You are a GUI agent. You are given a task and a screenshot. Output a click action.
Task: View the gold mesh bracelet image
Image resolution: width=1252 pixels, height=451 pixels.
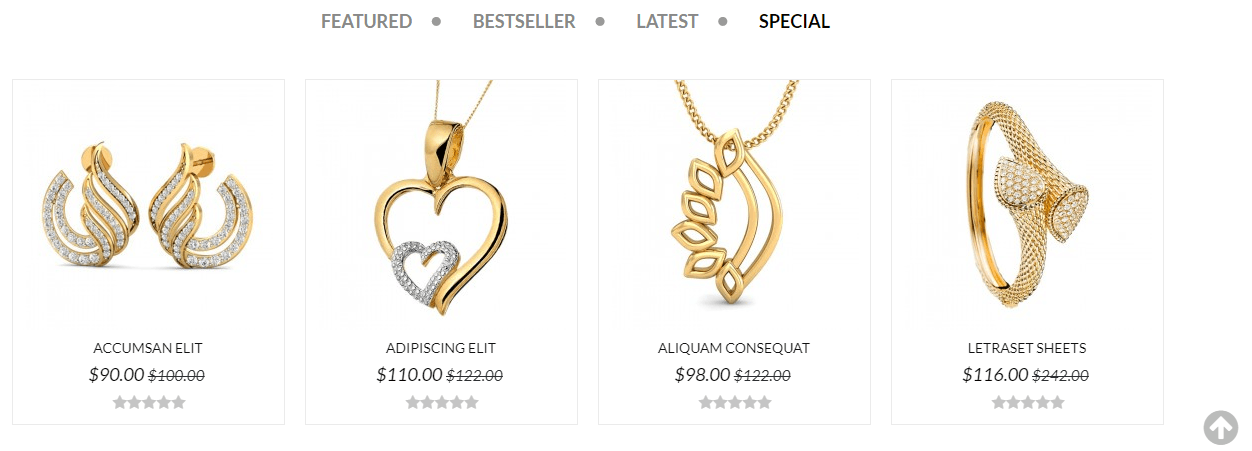1027,205
